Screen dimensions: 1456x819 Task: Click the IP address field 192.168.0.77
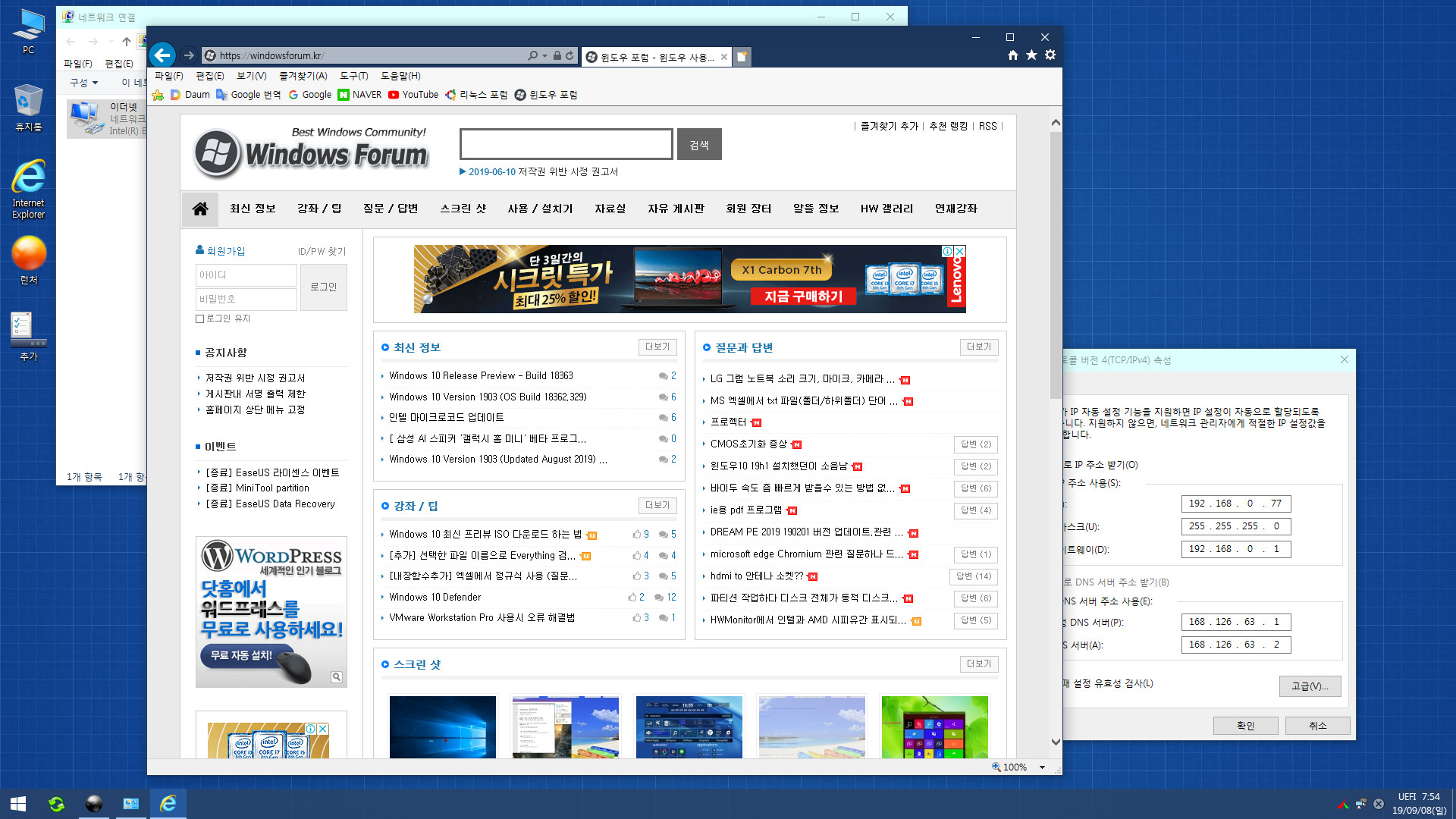1236,504
